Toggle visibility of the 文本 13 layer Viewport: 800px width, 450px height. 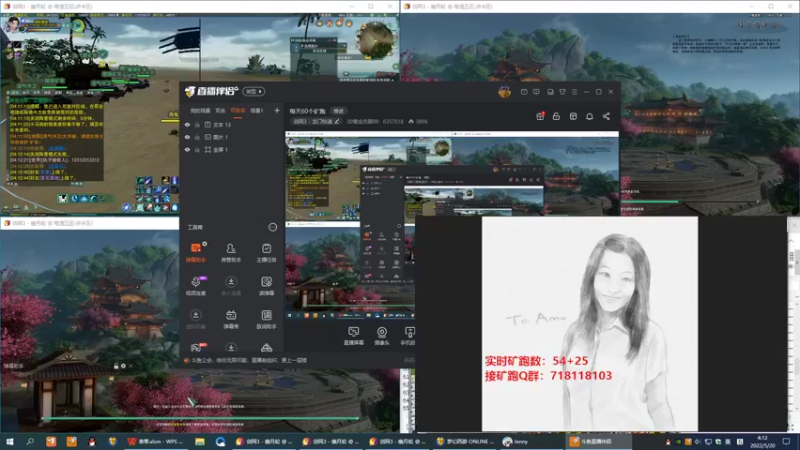(x=187, y=124)
